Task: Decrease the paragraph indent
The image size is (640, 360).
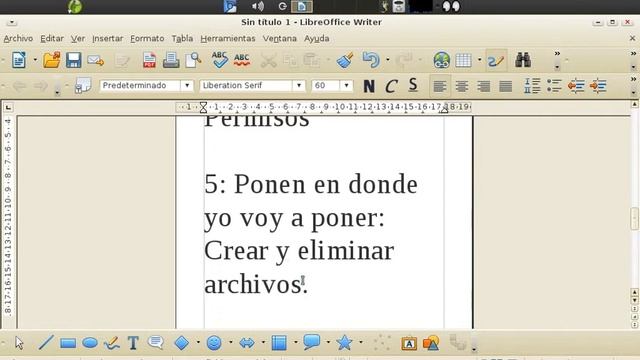Action: pos(576,86)
